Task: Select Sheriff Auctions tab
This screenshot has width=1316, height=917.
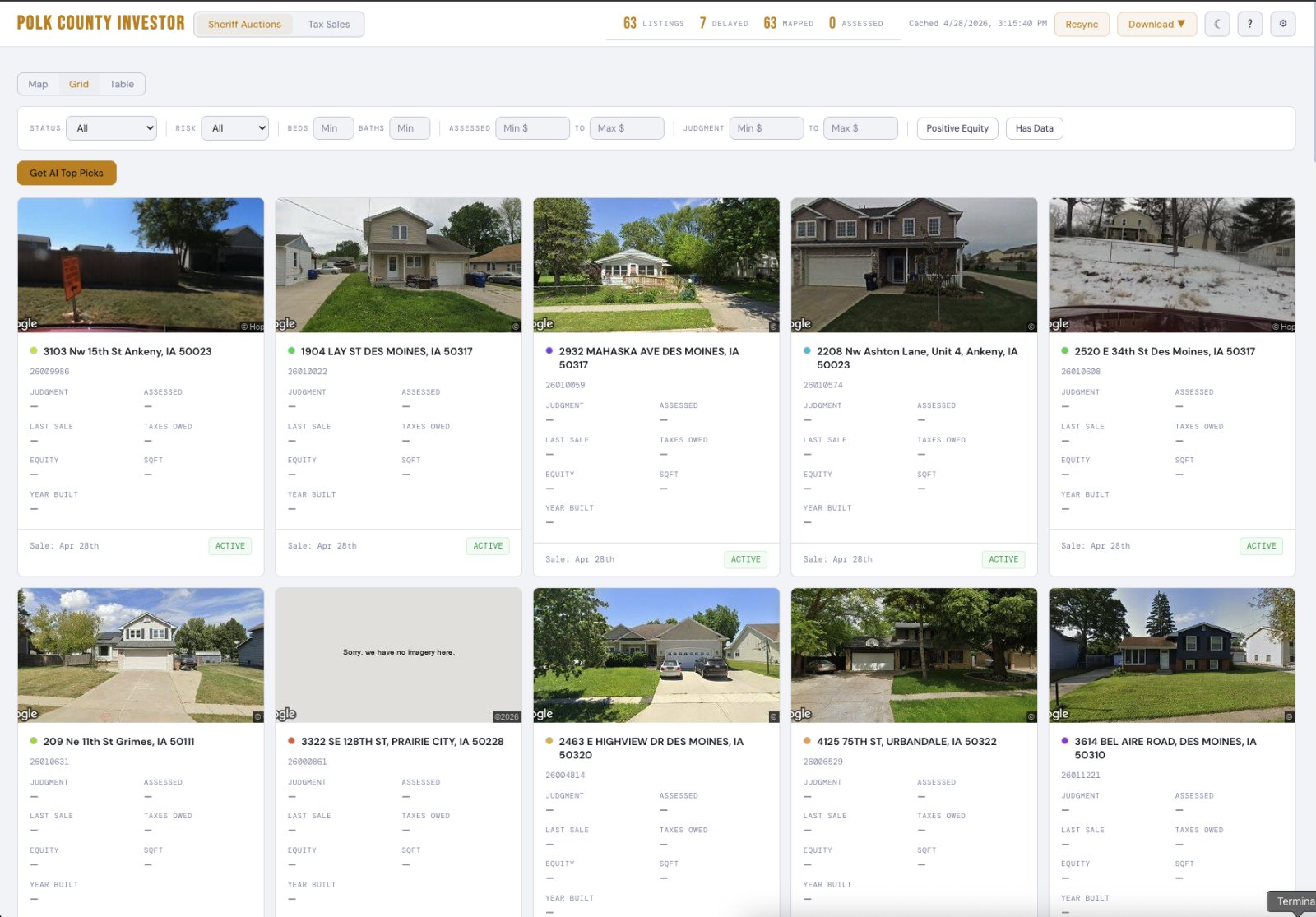Action: coord(244,24)
